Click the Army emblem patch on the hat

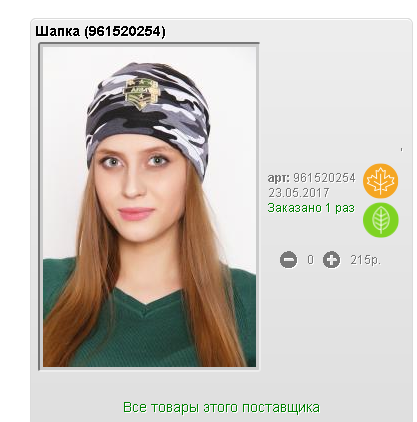click(x=140, y=94)
